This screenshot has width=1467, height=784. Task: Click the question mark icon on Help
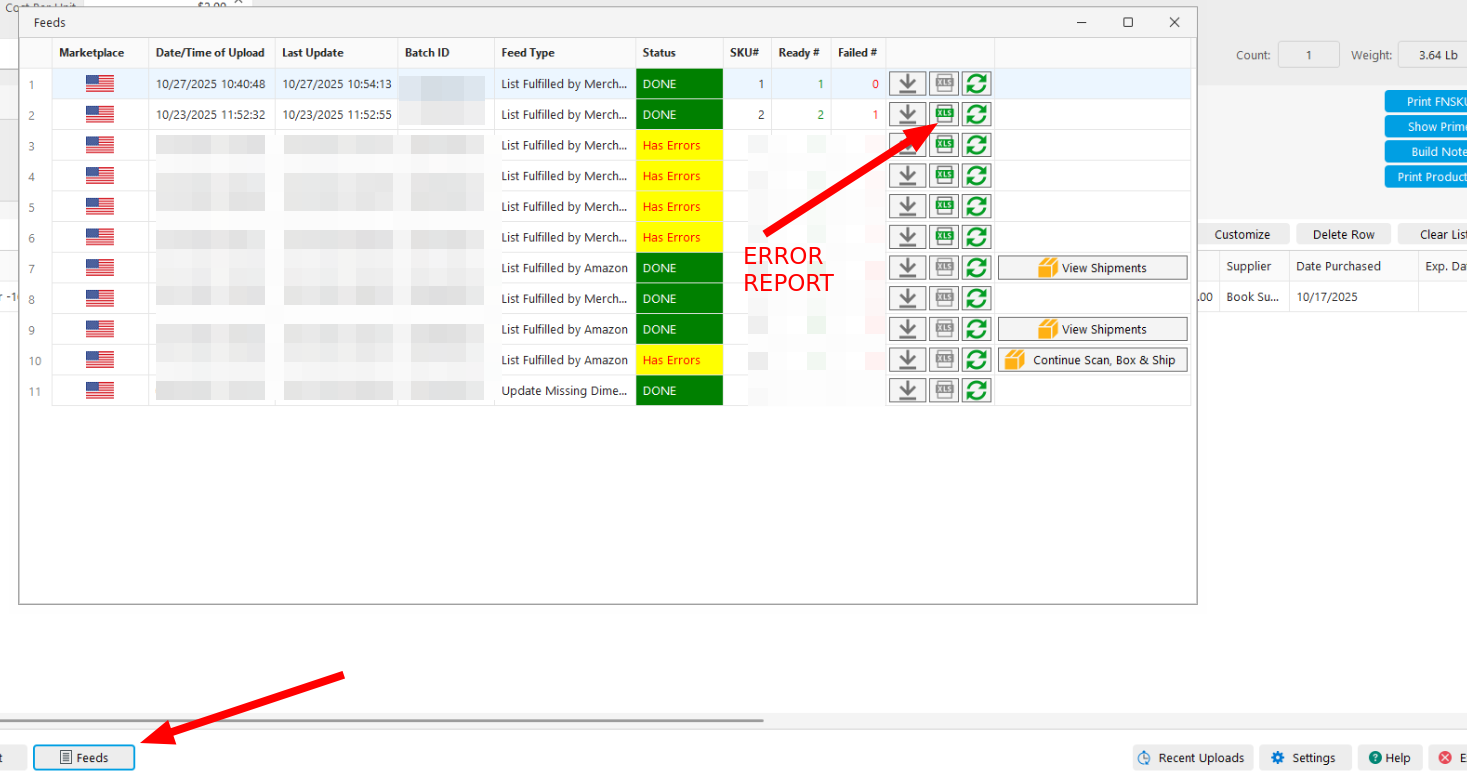click(x=1375, y=757)
